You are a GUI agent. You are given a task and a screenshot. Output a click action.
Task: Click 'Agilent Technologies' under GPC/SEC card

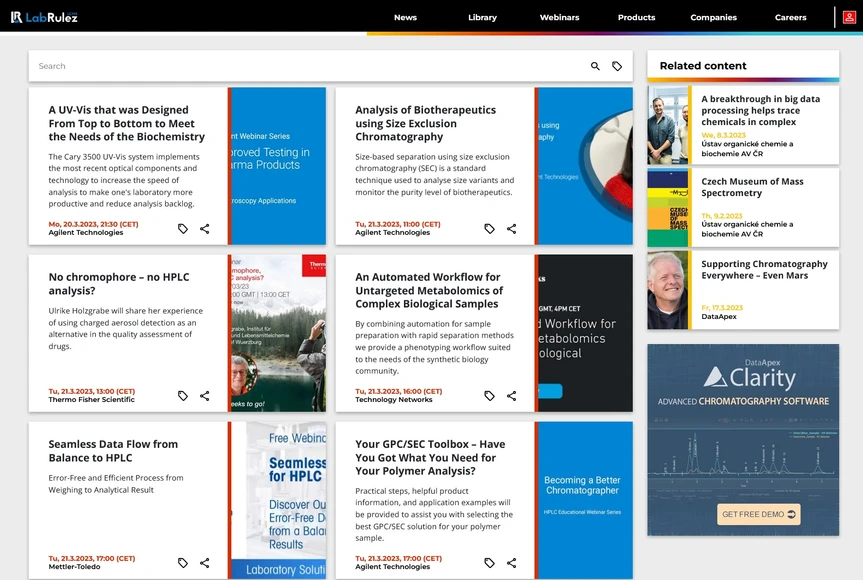point(392,566)
